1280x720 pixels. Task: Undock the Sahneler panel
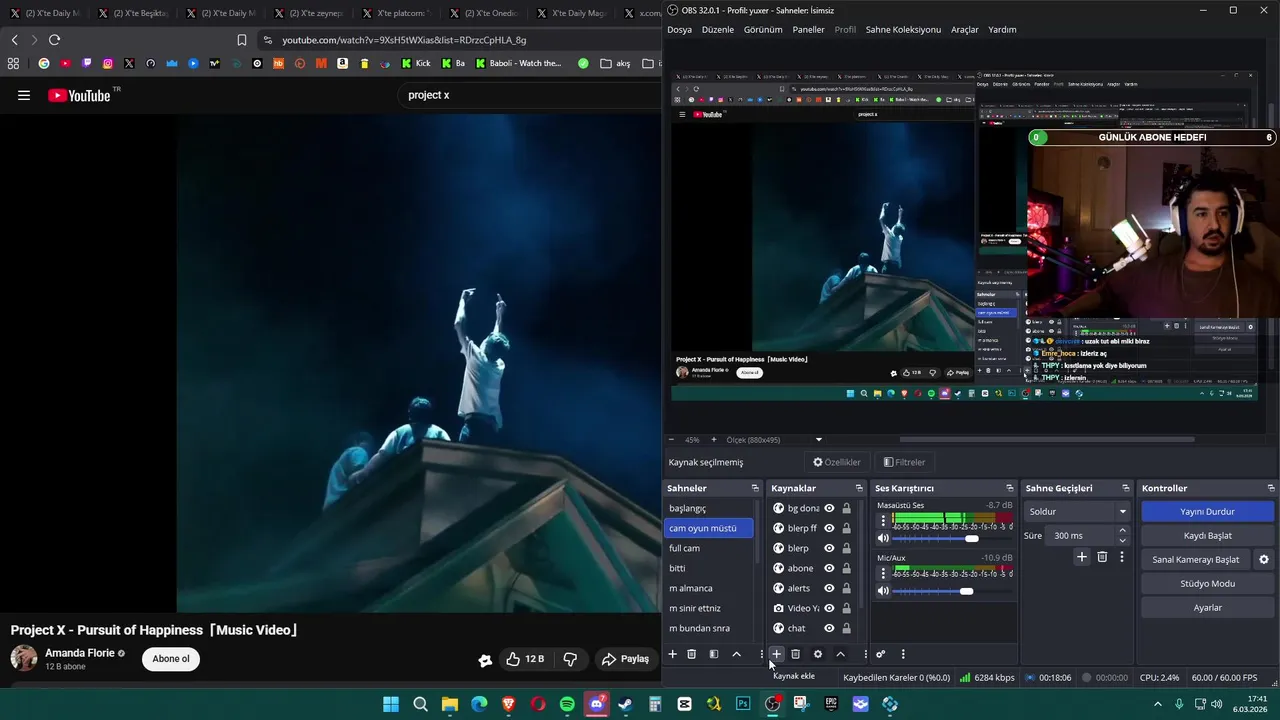click(755, 488)
